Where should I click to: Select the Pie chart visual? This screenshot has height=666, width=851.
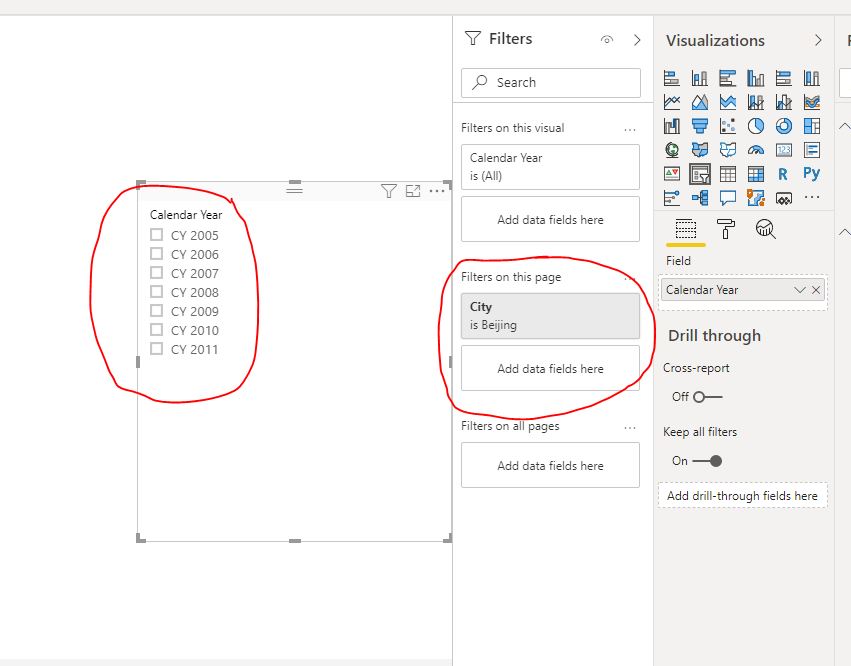click(x=755, y=126)
